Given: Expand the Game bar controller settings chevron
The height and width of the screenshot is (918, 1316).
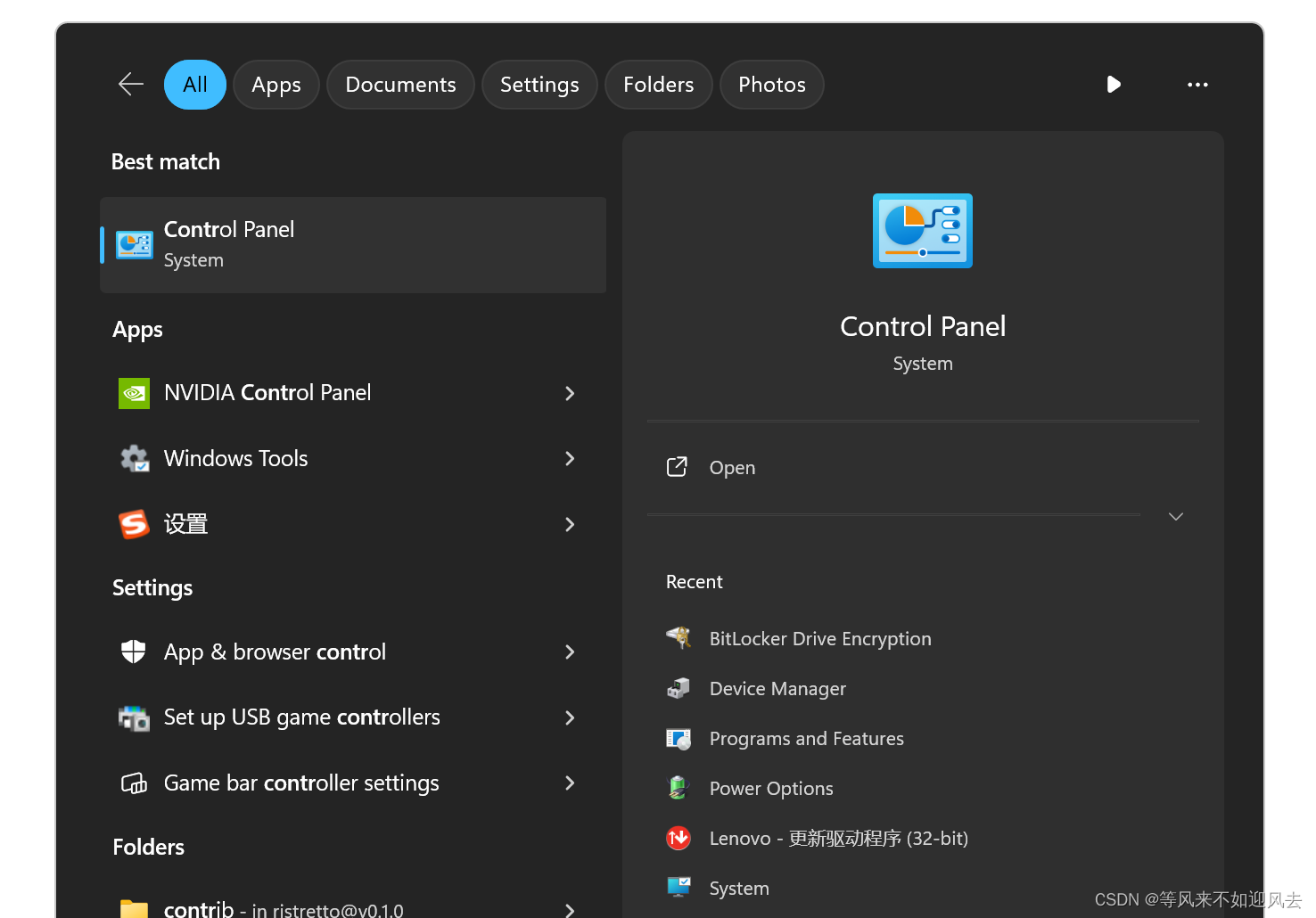Looking at the screenshot, I should pos(570,783).
